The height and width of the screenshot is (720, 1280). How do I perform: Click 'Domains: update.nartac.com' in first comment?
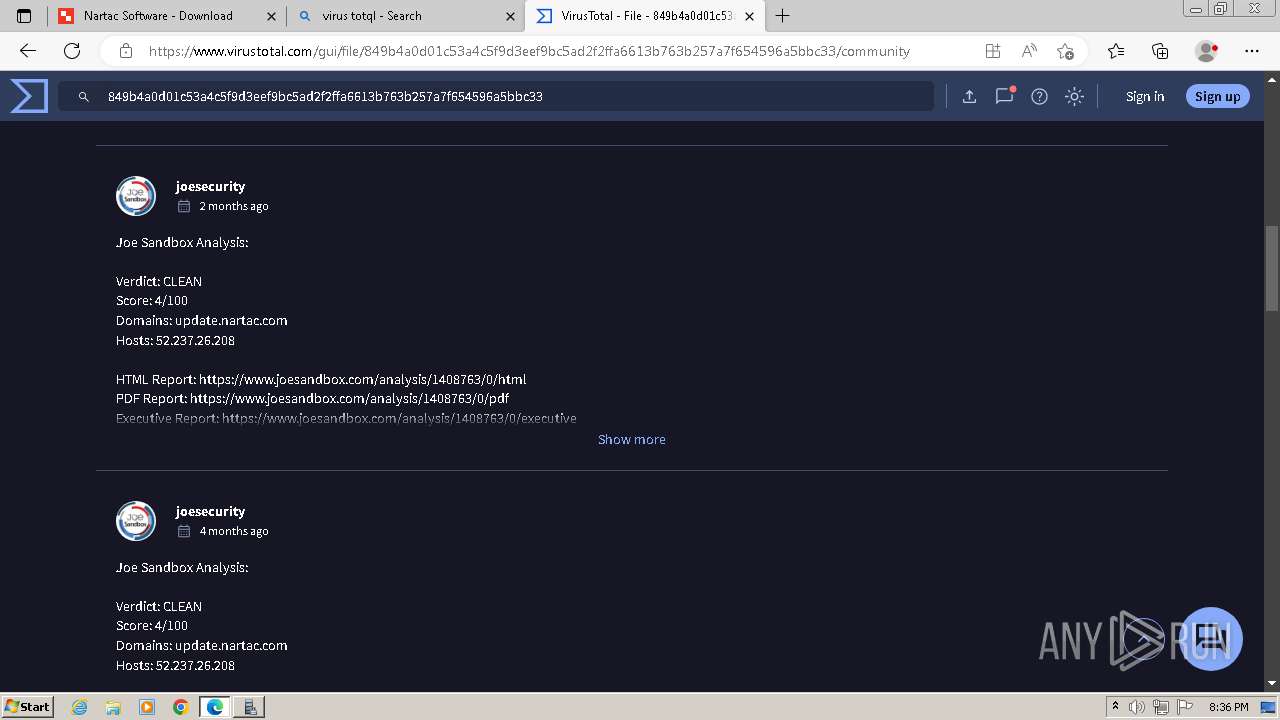pos(202,320)
